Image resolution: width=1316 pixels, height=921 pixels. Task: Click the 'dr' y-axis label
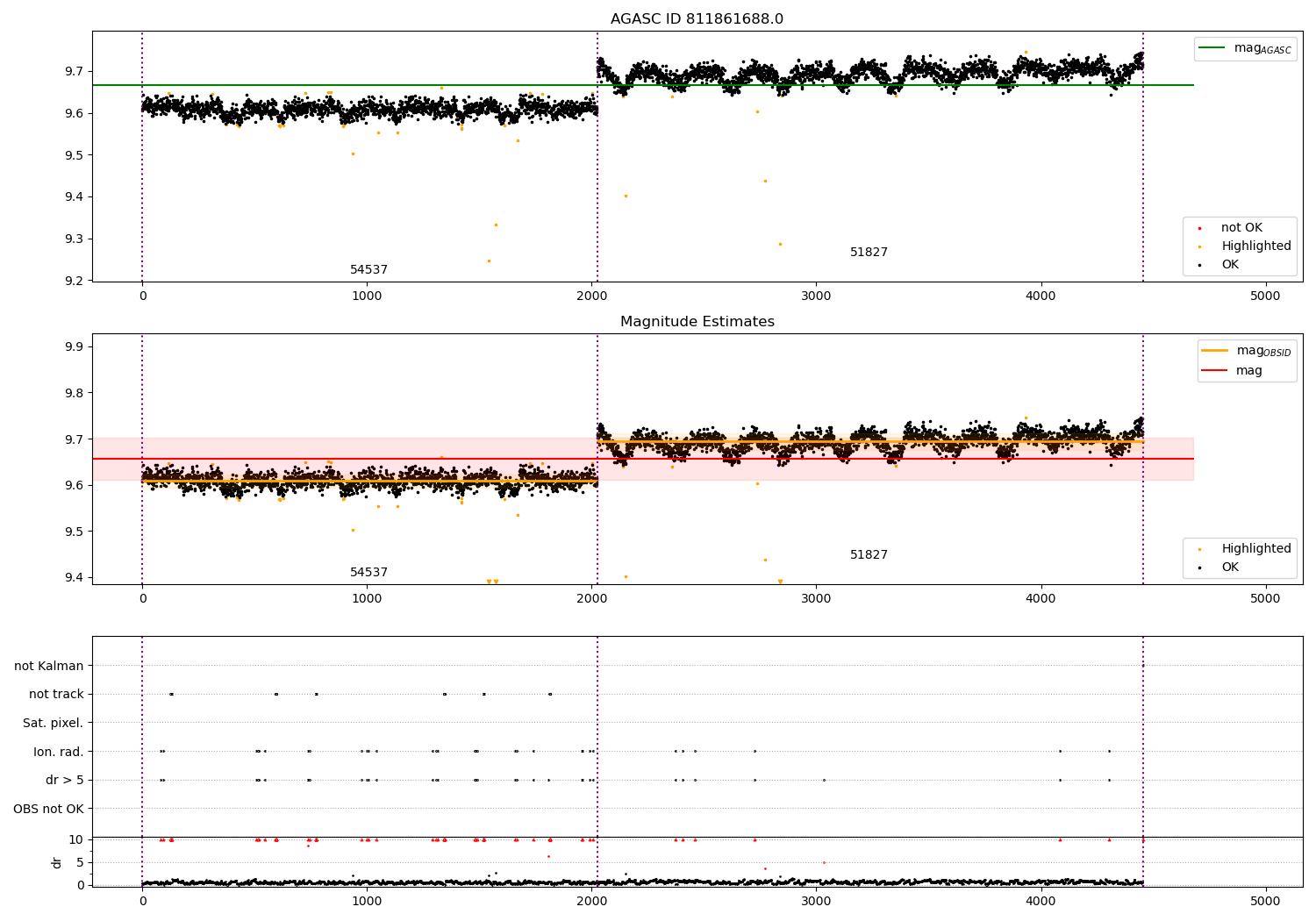57,862
